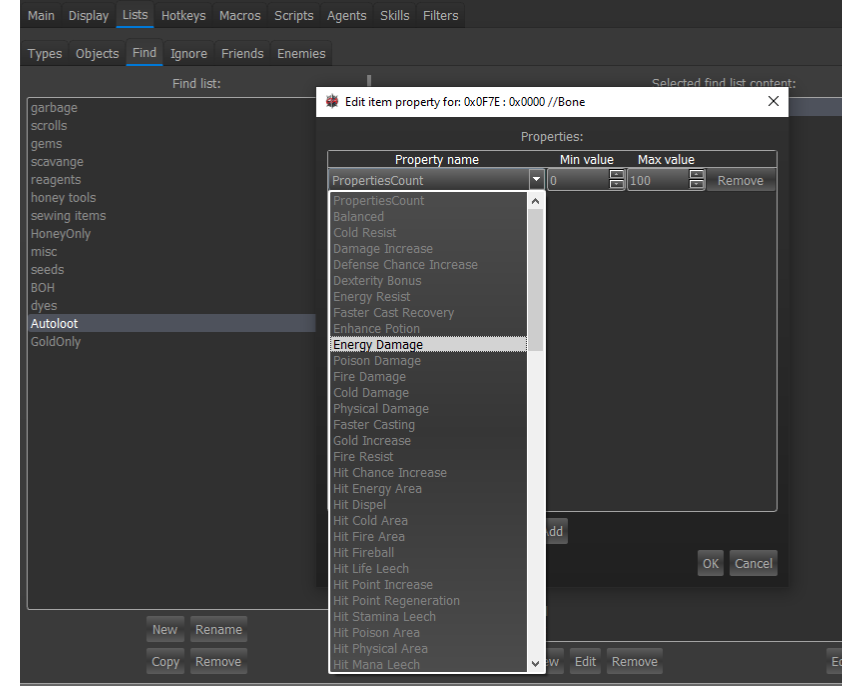Remove the PropertiesCount property row
Image resolution: width=862 pixels, height=686 pixels.
click(x=740, y=180)
